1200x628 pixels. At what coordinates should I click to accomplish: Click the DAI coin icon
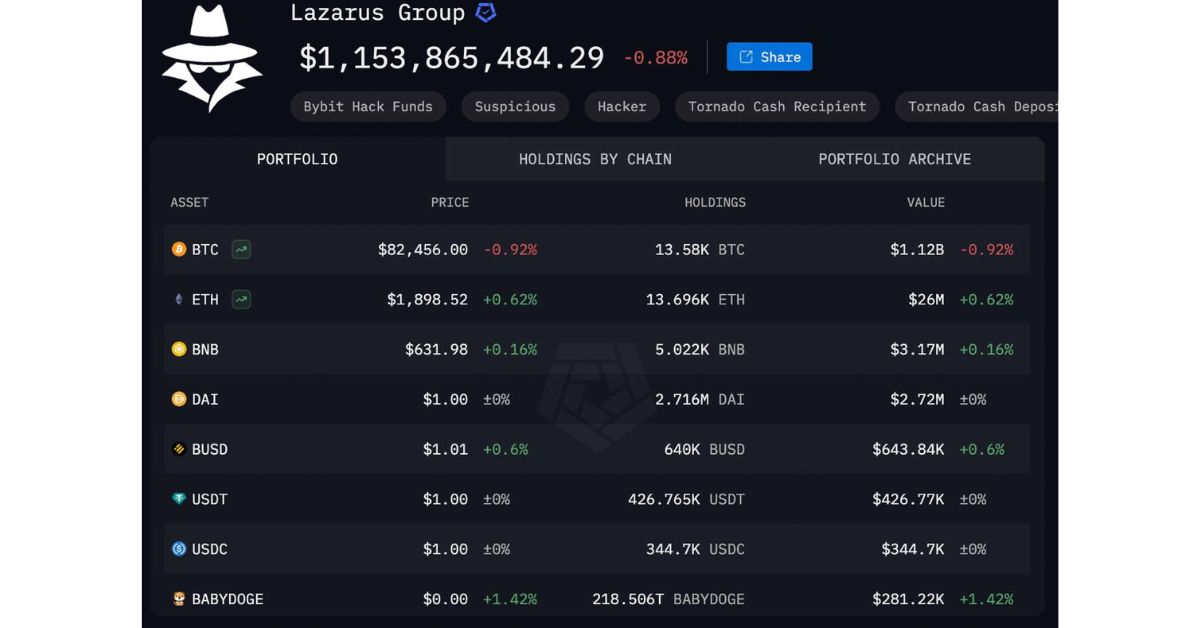point(179,399)
